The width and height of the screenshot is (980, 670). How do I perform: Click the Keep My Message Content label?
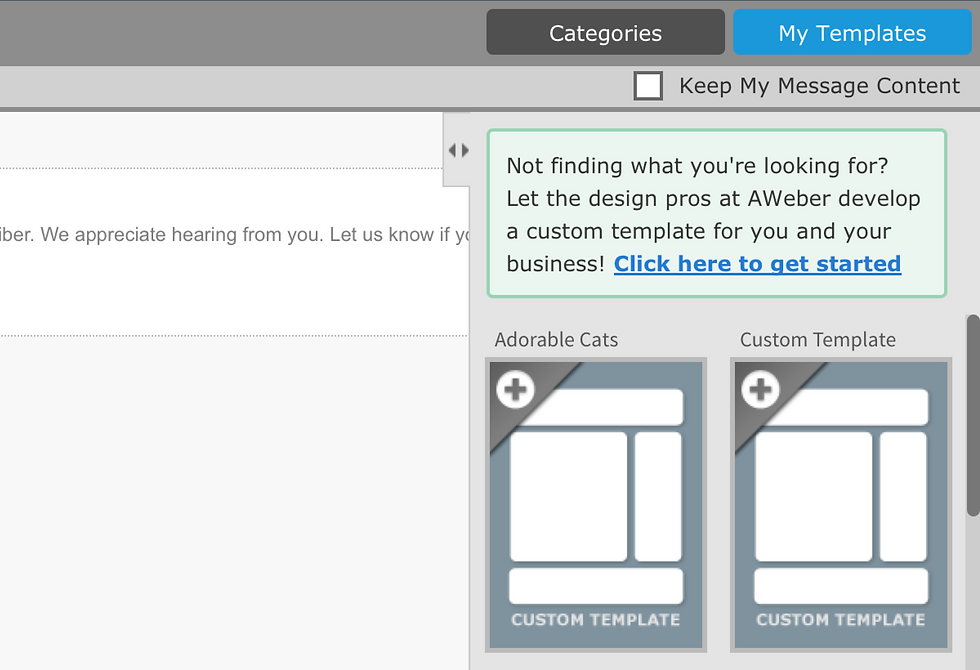point(819,86)
